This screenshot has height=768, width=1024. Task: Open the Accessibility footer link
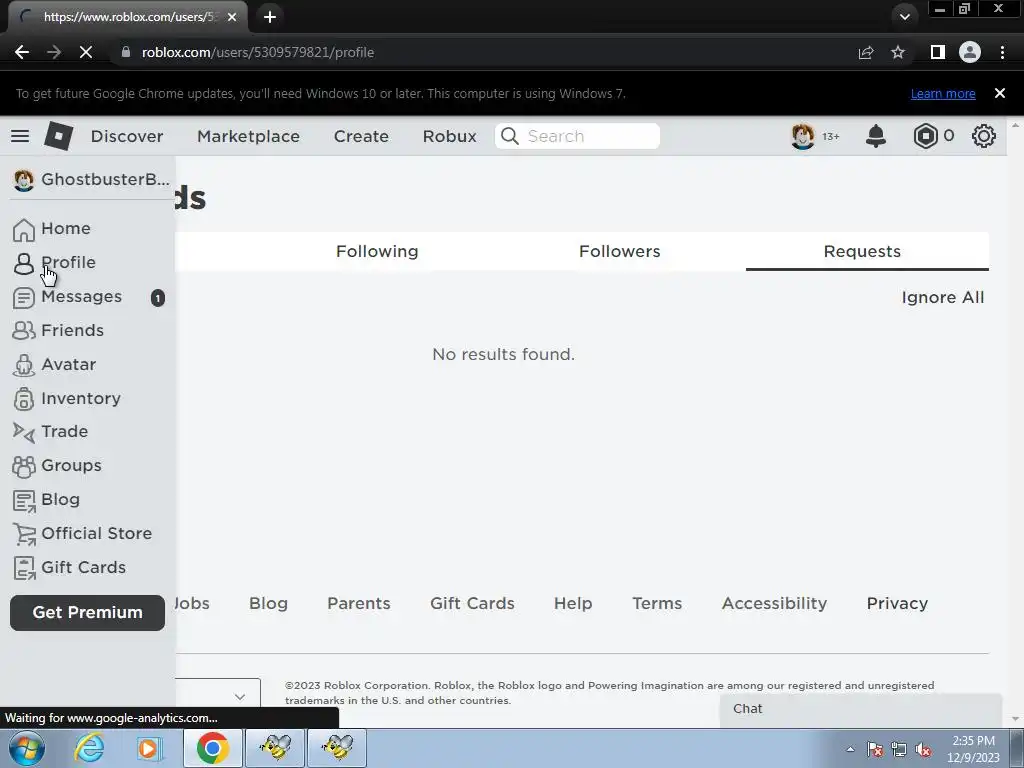click(774, 603)
